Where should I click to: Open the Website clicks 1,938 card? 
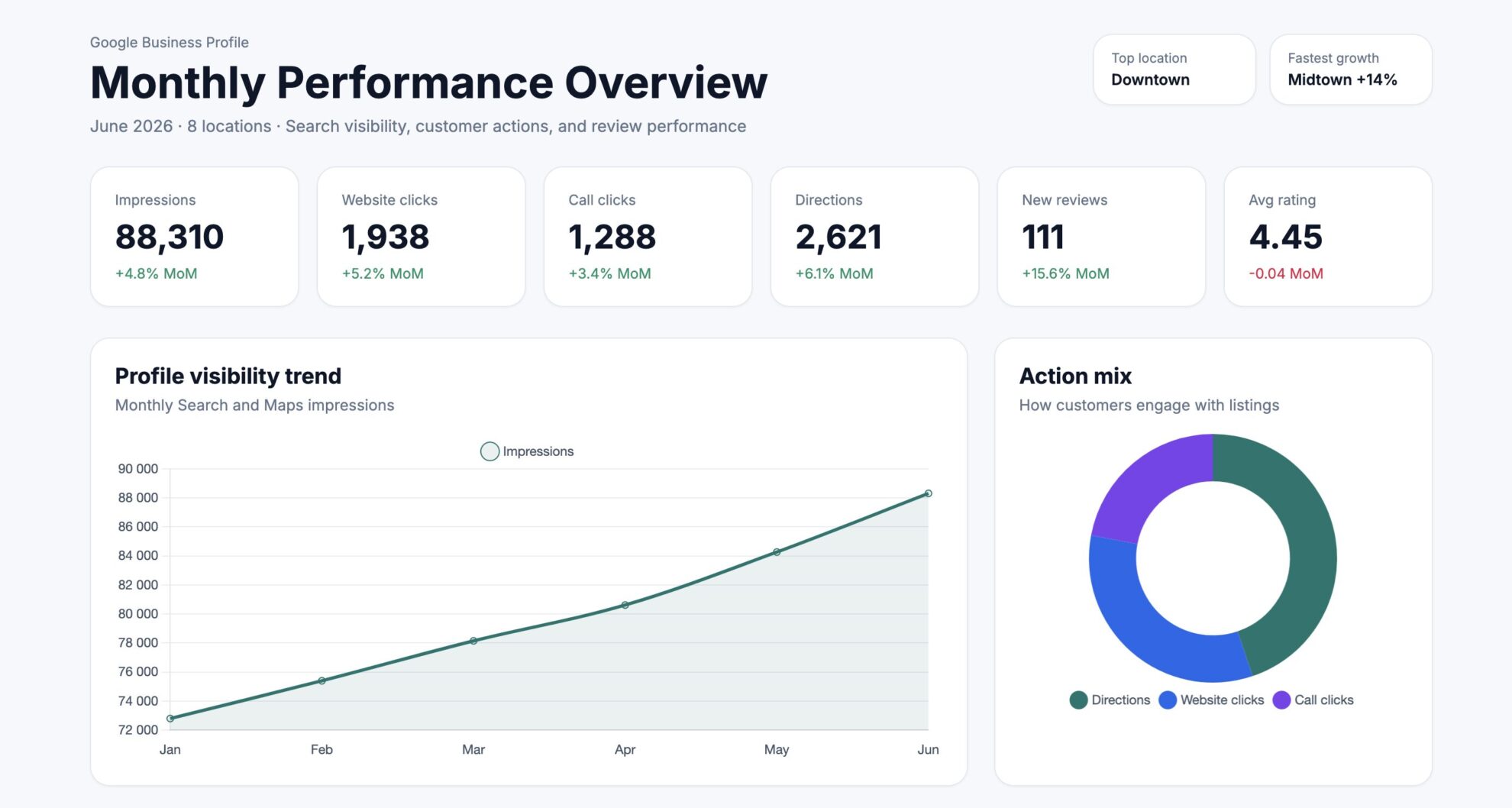tap(422, 237)
